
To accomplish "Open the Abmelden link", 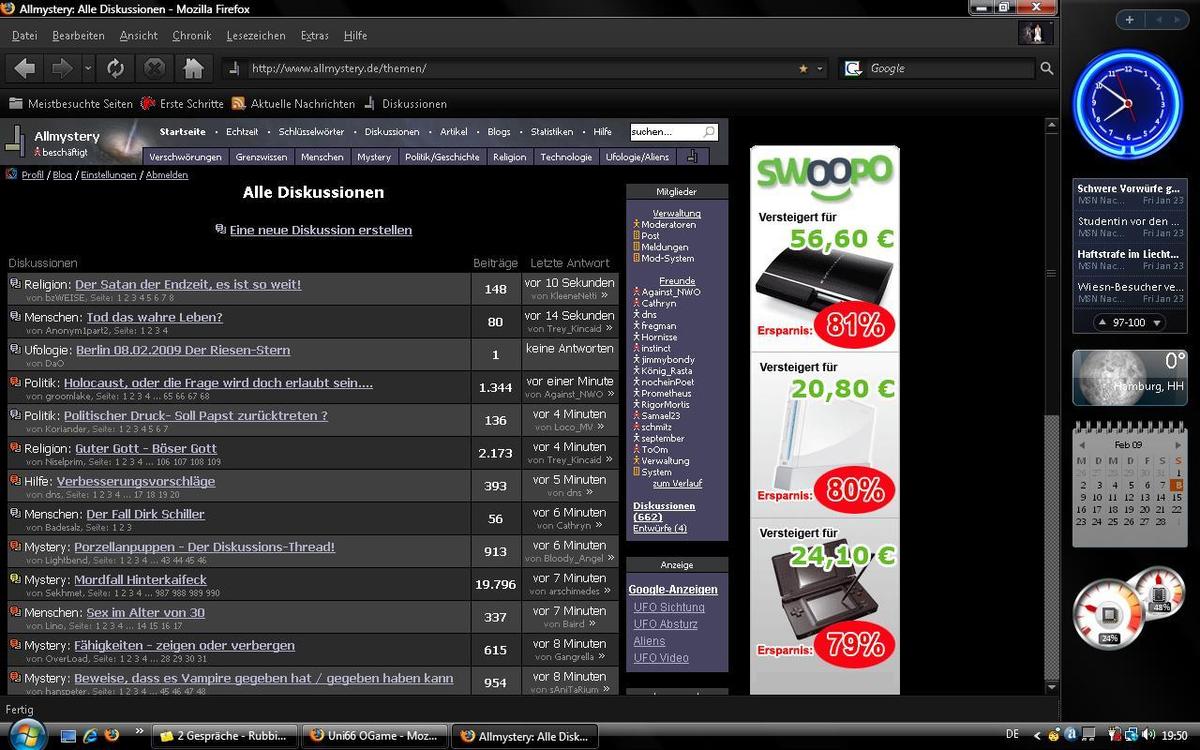I will [167, 175].
